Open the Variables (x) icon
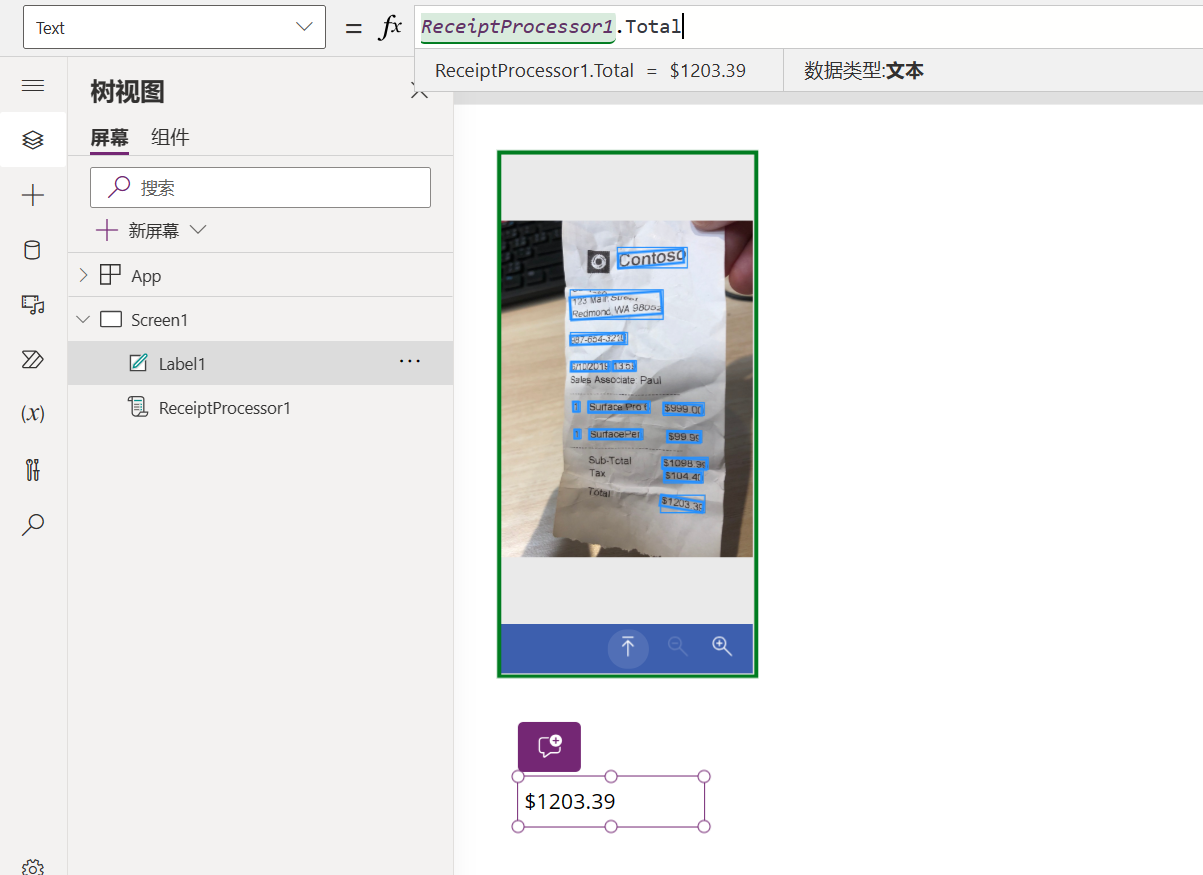This screenshot has height=875, width=1203. (x=33, y=413)
